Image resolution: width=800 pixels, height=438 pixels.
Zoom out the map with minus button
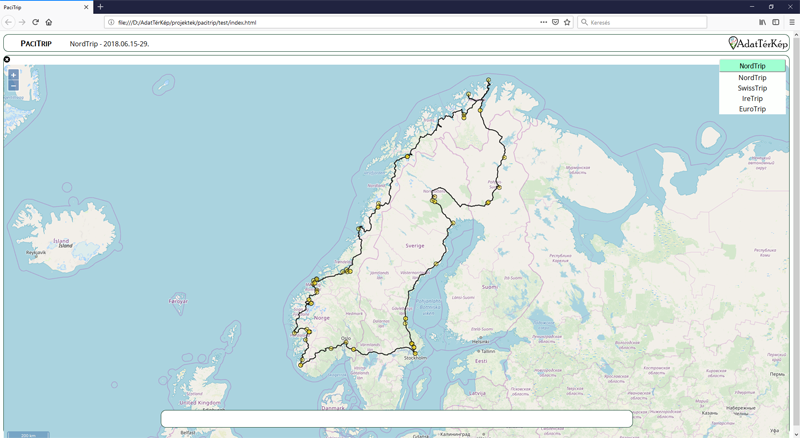click(13, 85)
